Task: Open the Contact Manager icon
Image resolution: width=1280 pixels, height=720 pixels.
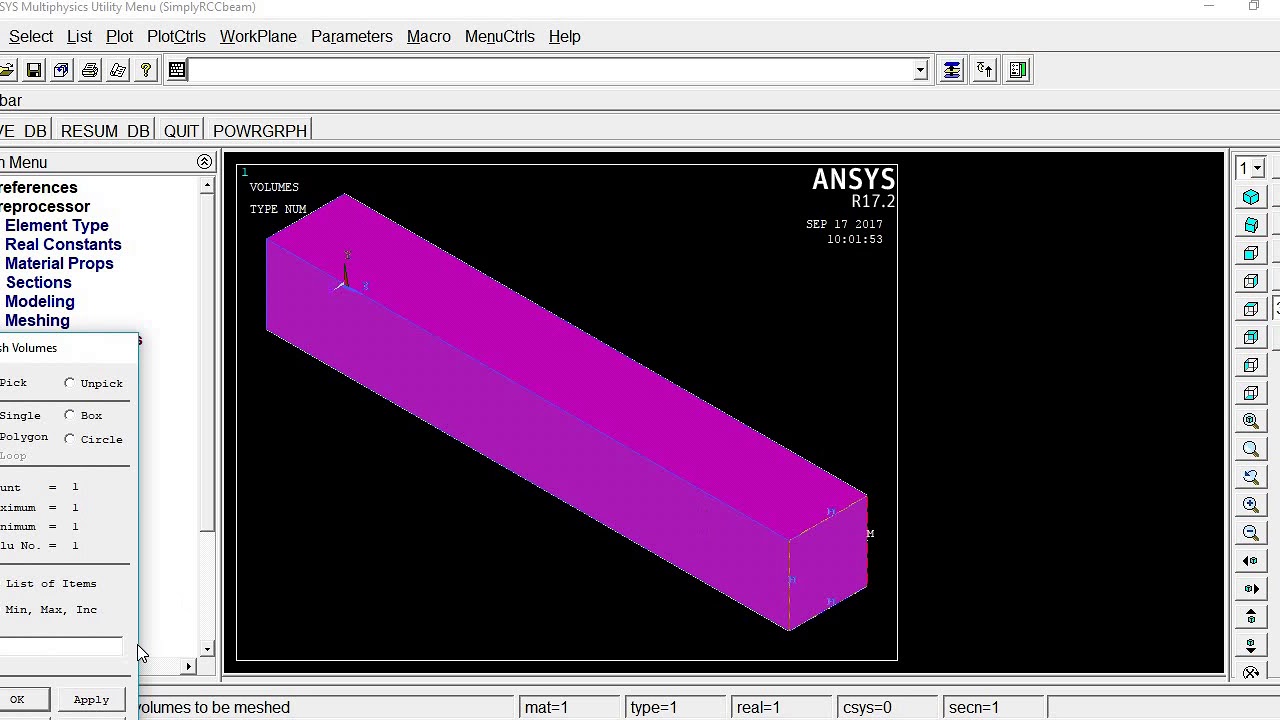Action: [x=1018, y=70]
